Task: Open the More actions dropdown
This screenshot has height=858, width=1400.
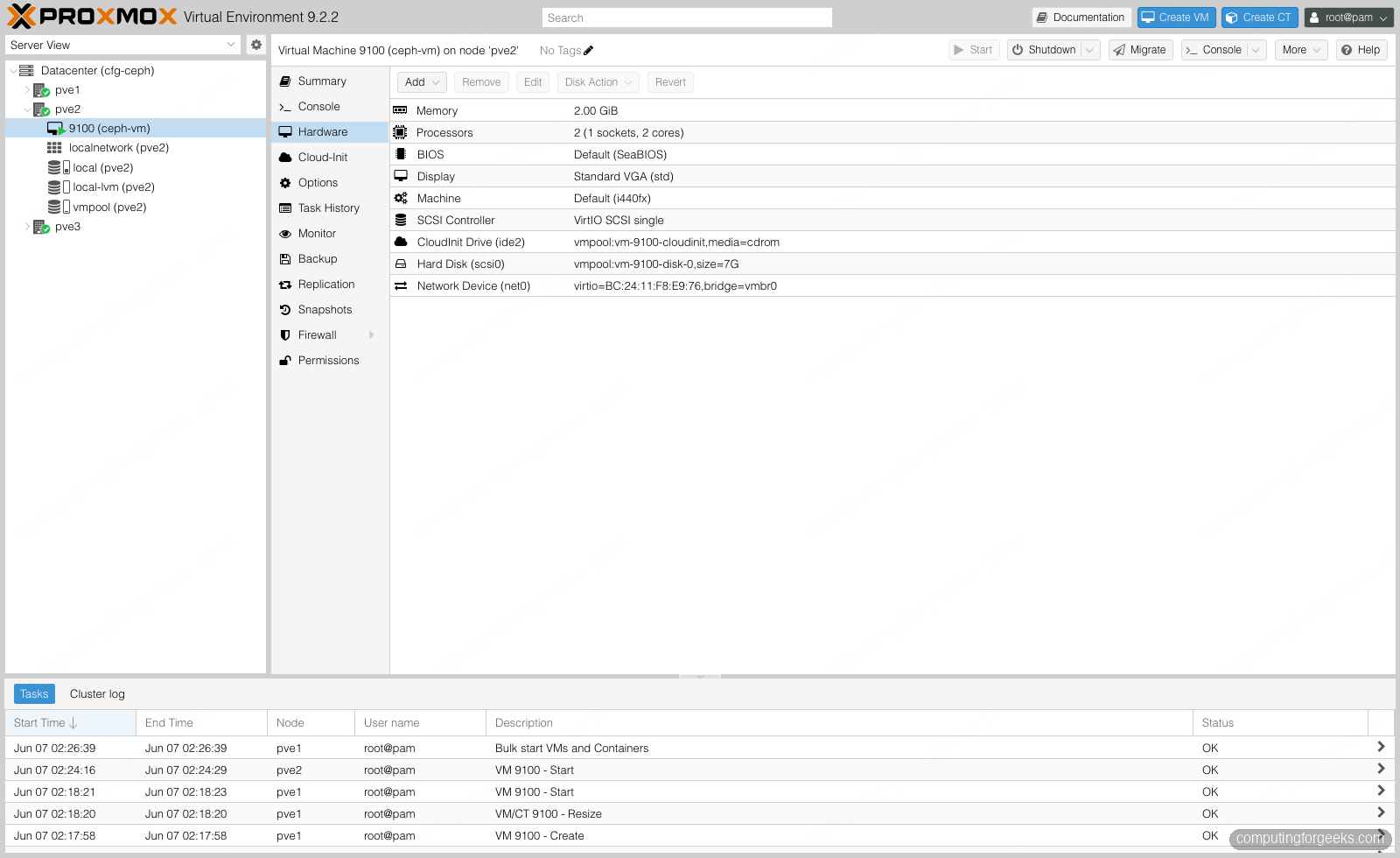Action: point(1301,50)
